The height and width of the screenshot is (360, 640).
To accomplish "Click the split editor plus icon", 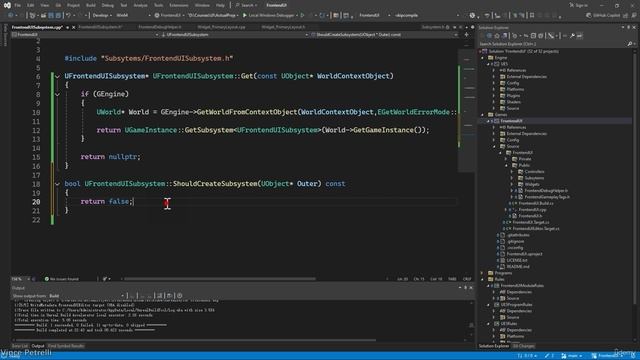I will pyautogui.click(x=467, y=35).
